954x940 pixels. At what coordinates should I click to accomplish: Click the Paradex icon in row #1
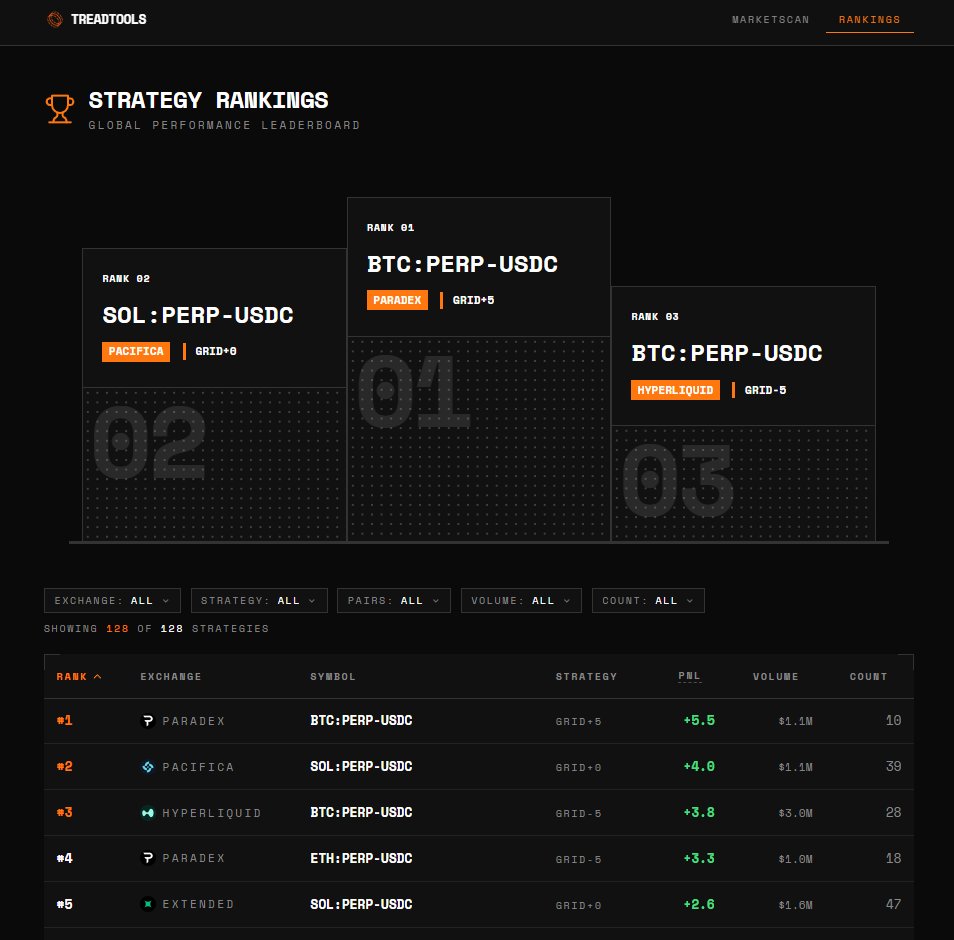(x=147, y=721)
